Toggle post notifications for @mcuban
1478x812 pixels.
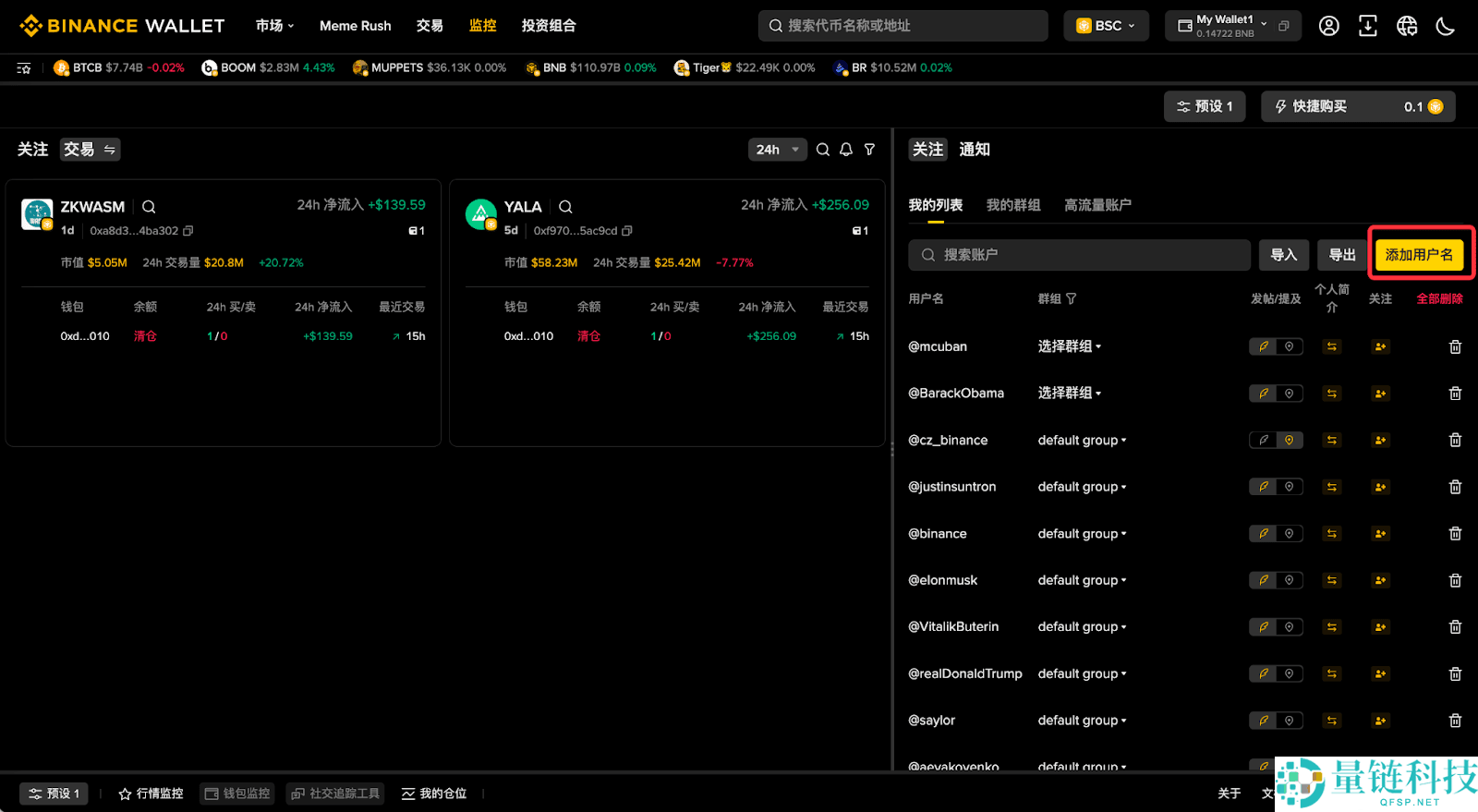(x=1263, y=346)
